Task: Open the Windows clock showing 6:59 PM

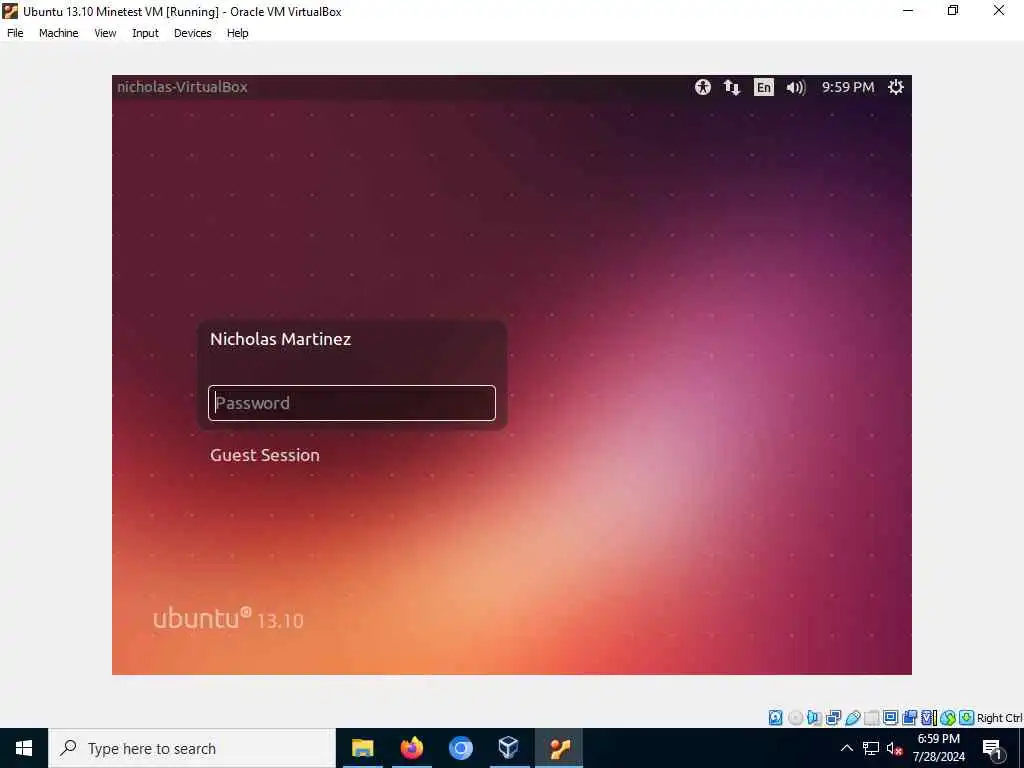Action: click(x=938, y=748)
